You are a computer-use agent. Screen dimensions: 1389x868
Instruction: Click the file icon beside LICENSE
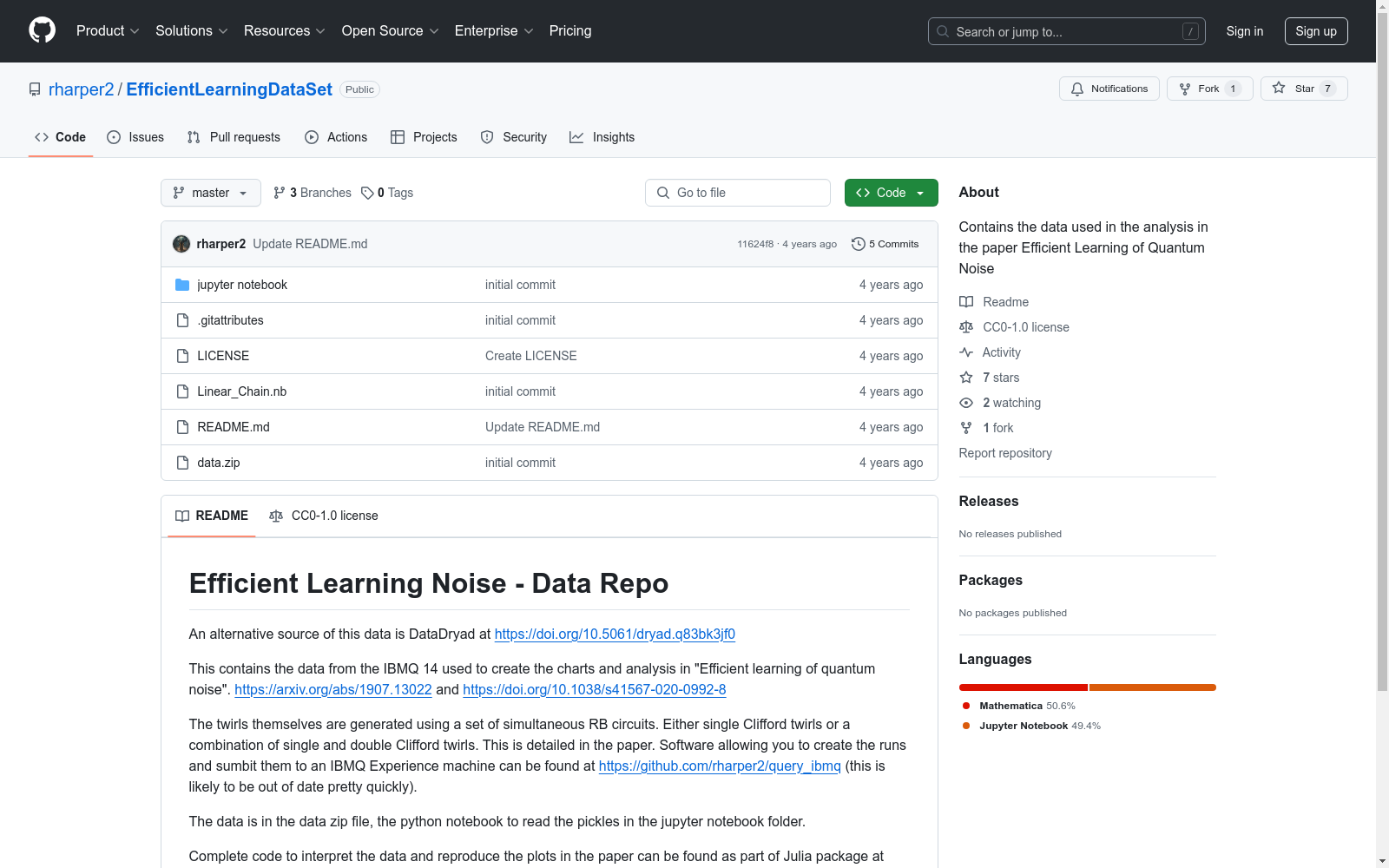coord(182,356)
